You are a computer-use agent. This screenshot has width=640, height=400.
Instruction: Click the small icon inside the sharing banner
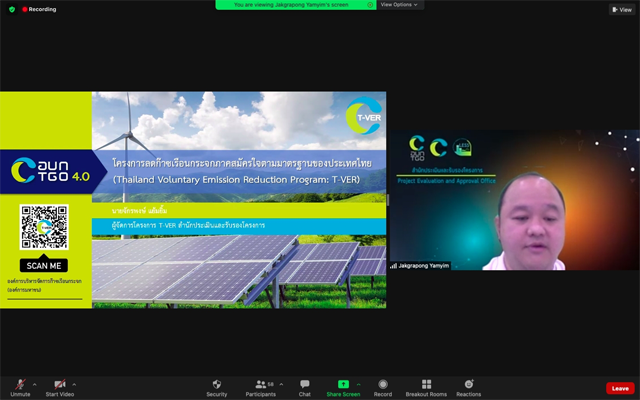click(x=370, y=5)
